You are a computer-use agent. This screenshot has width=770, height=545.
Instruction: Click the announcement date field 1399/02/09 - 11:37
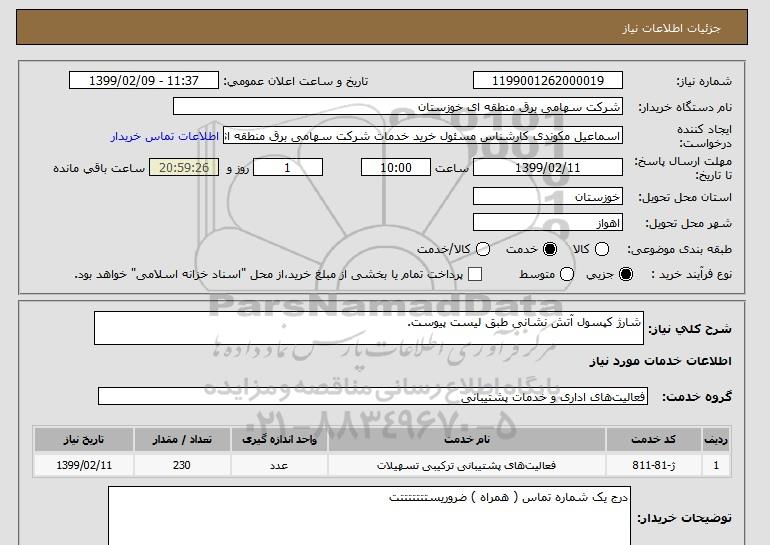click(x=144, y=81)
